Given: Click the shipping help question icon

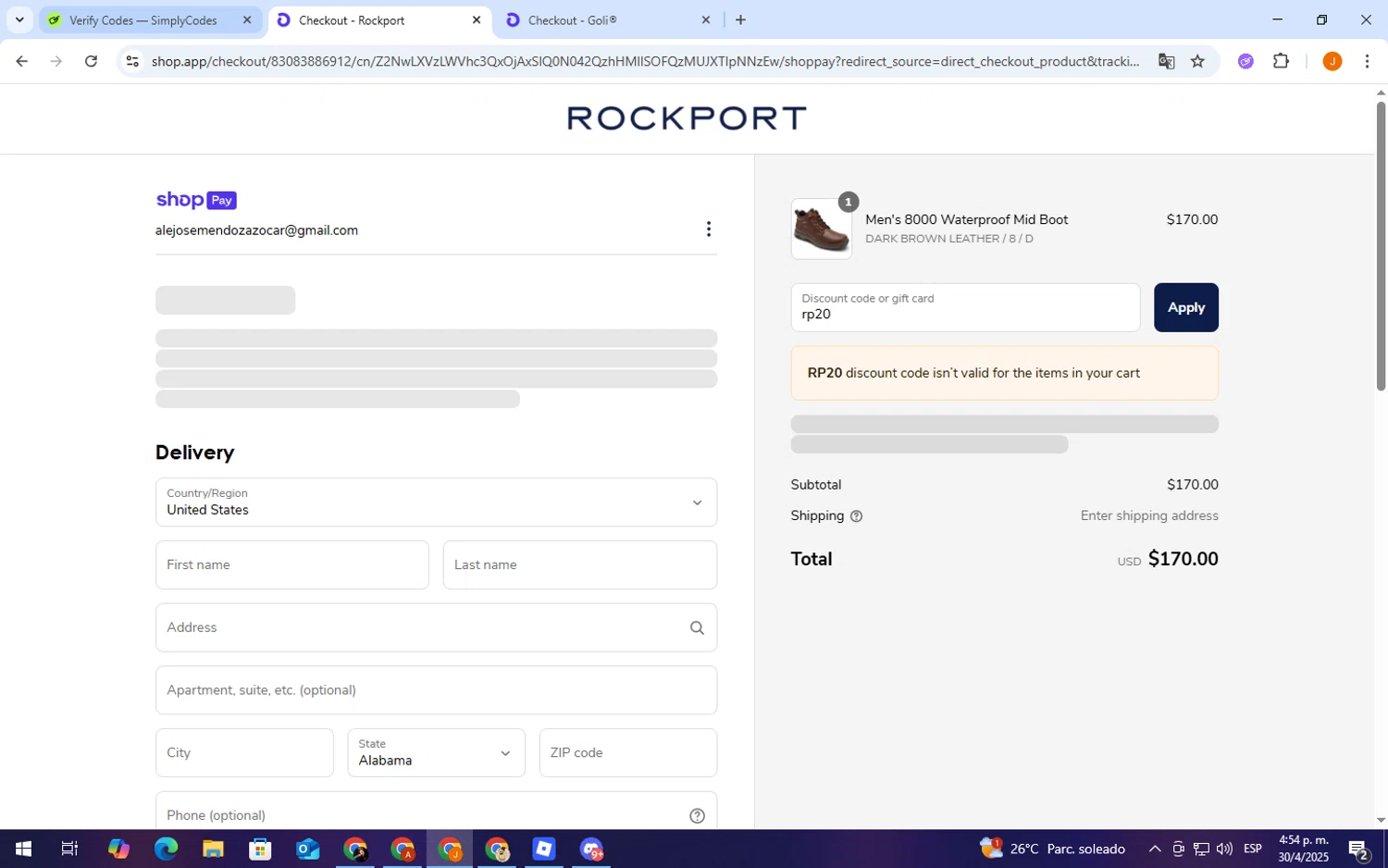Looking at the screenshot, I should coord(856,516).
